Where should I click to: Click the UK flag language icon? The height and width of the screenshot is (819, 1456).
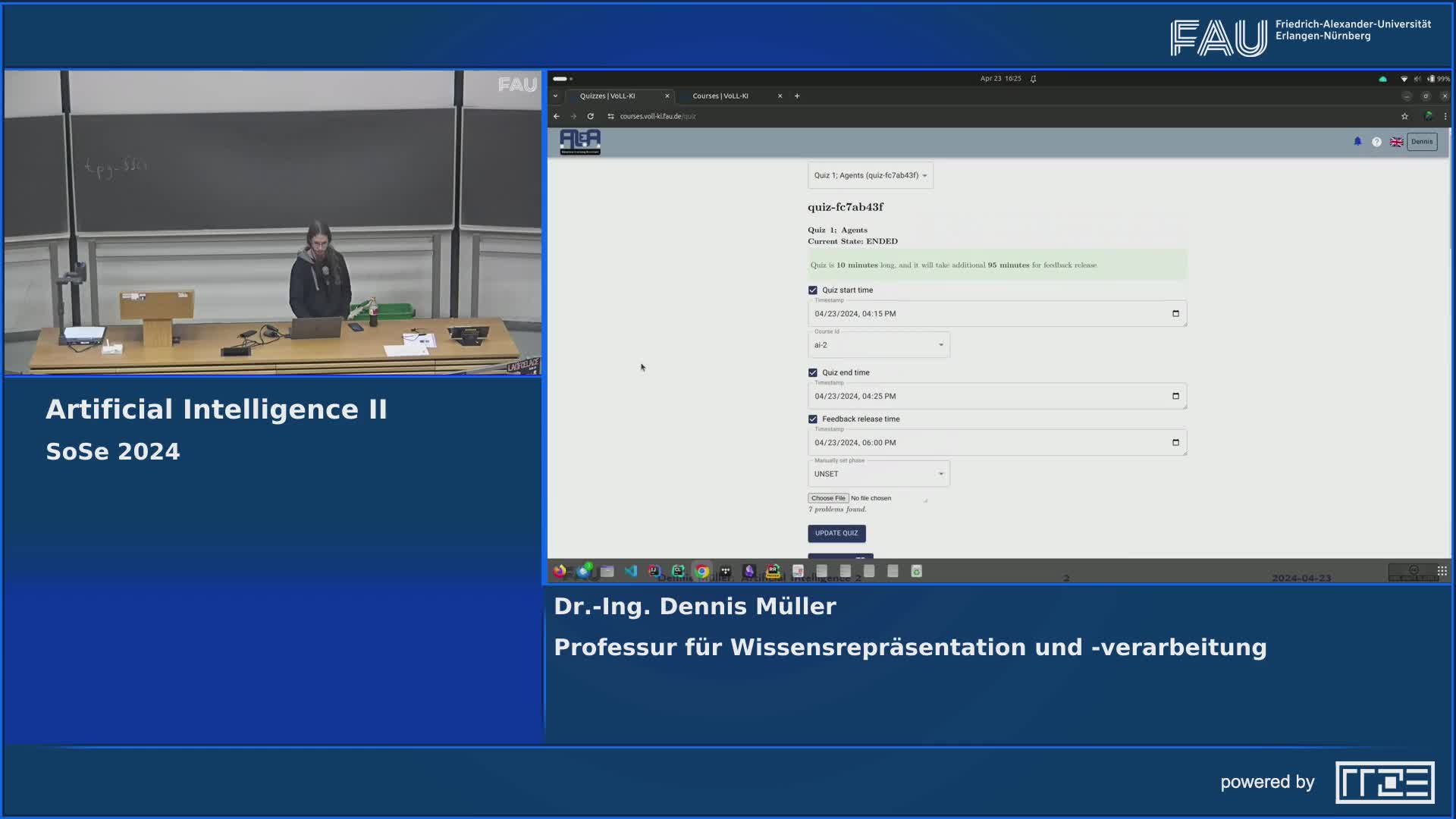pyautogui.click(x=1396, y=142)
